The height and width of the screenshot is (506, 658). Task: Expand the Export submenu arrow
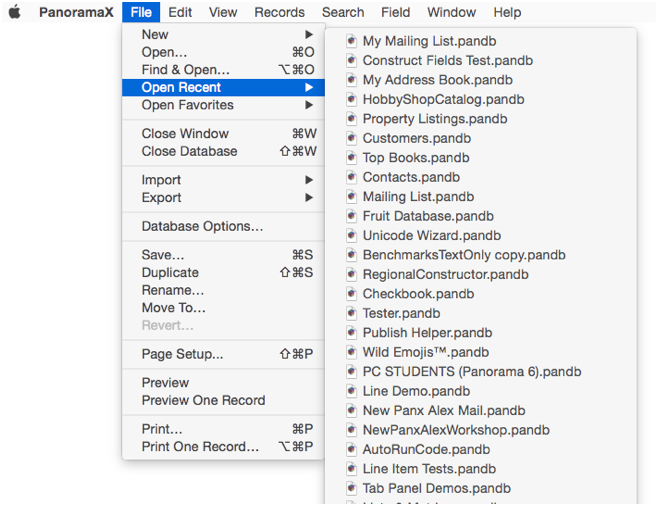[309, 197]
